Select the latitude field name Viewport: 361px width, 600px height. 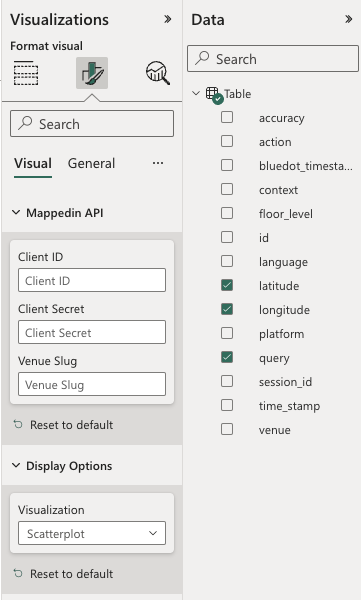click(x=279, y=286)
